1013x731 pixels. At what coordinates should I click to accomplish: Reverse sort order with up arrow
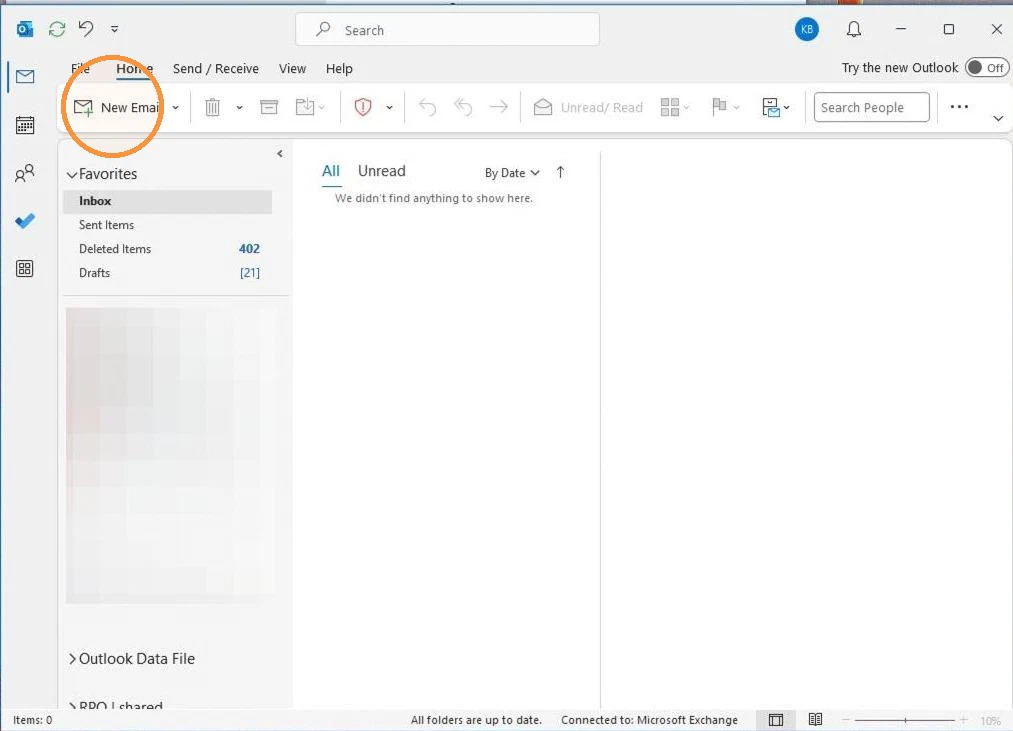560,172
